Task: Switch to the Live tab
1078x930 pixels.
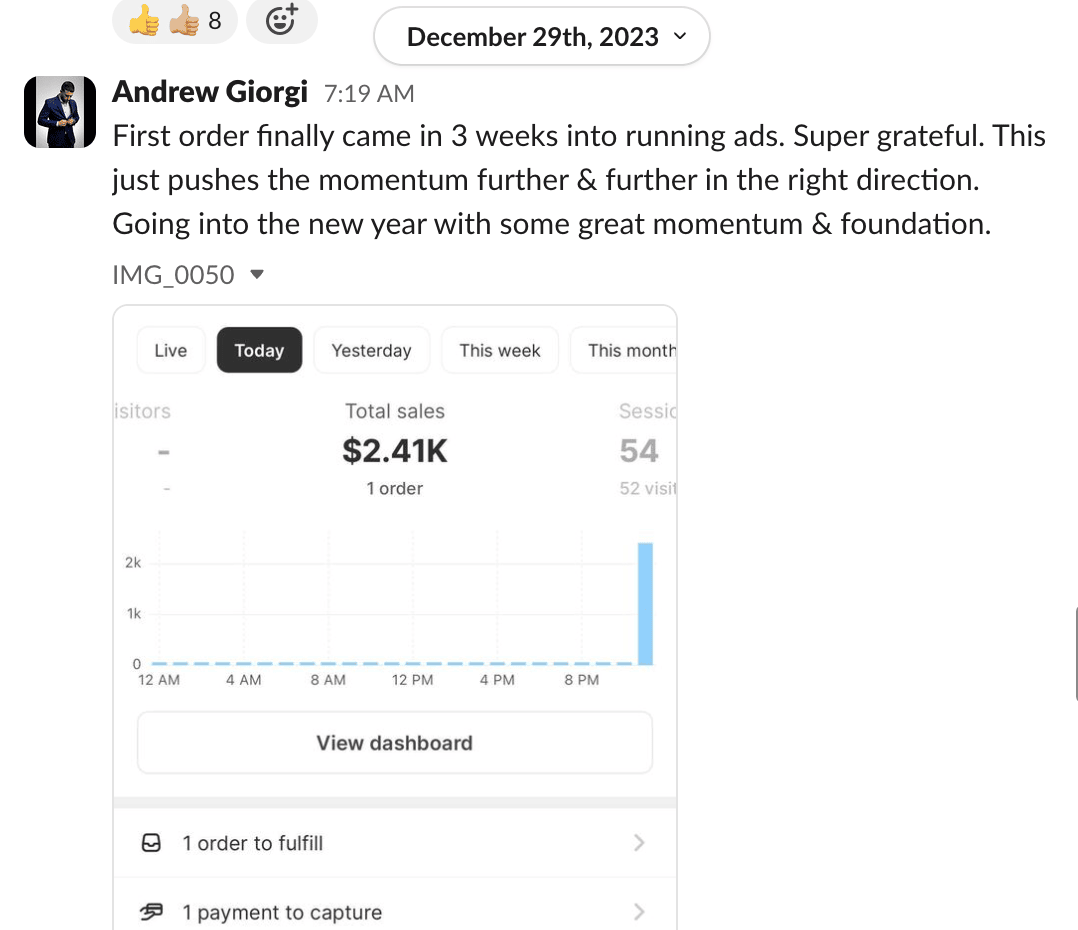Action: (x=171, y=350)
